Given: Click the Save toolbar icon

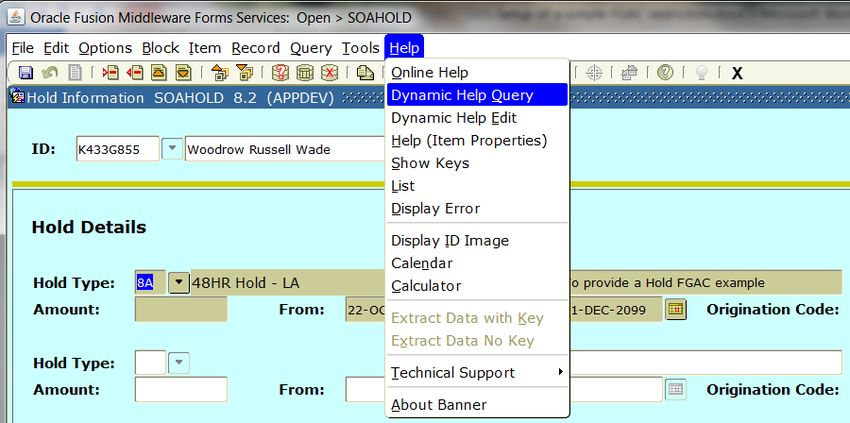Looking at the screenshot, I should coord(25,73).
